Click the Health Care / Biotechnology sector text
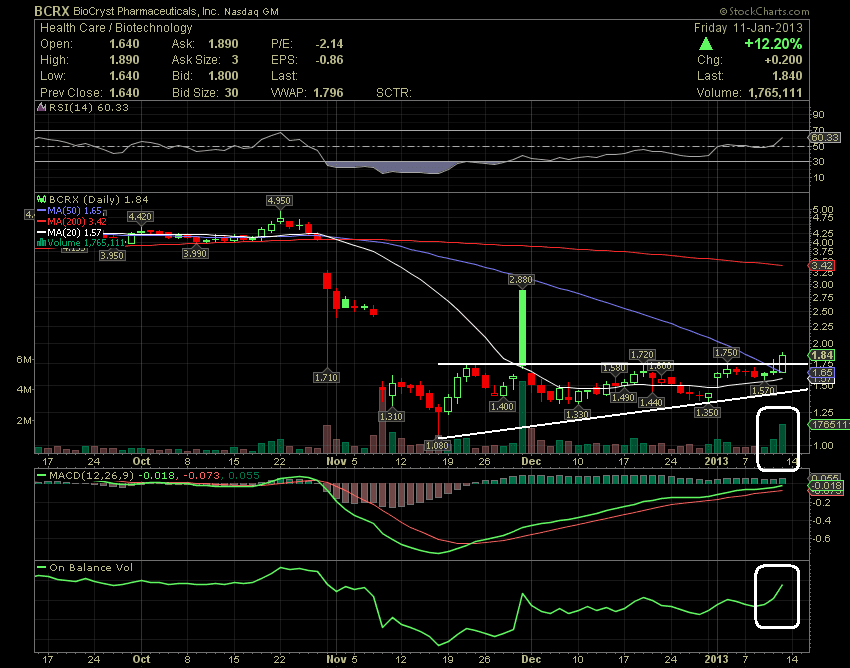This screenshot has width=850, height=668. pyautogui.click(x=116, y=28)
